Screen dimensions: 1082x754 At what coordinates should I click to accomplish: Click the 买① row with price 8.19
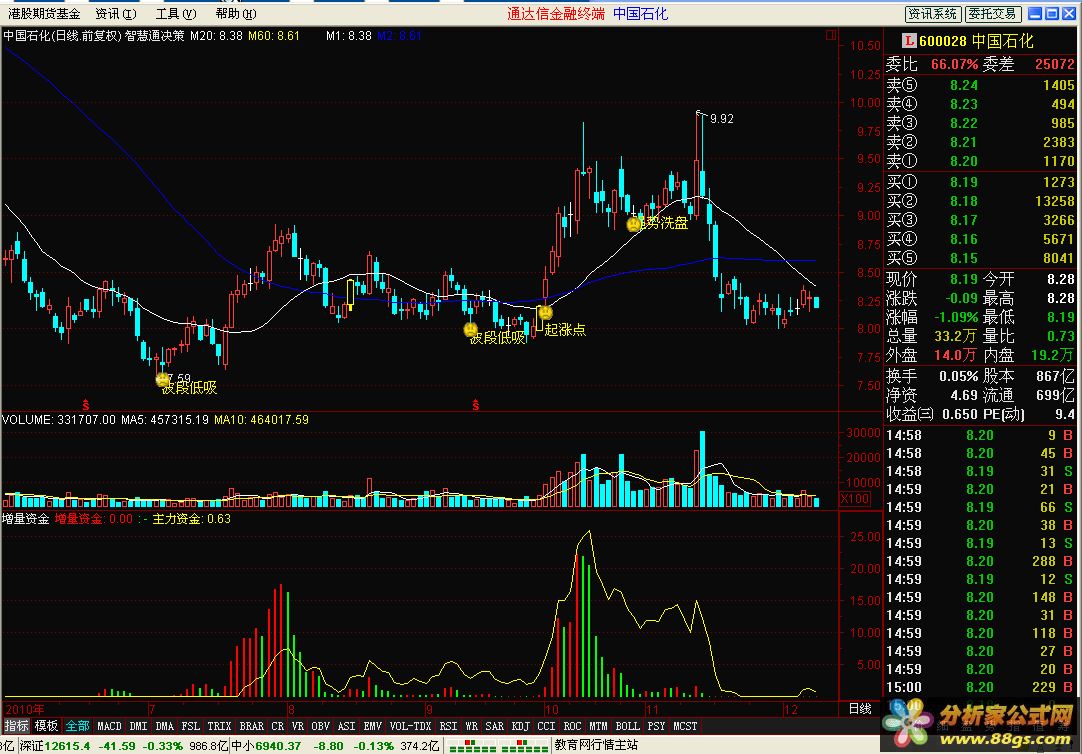click(x=980, y=182)
